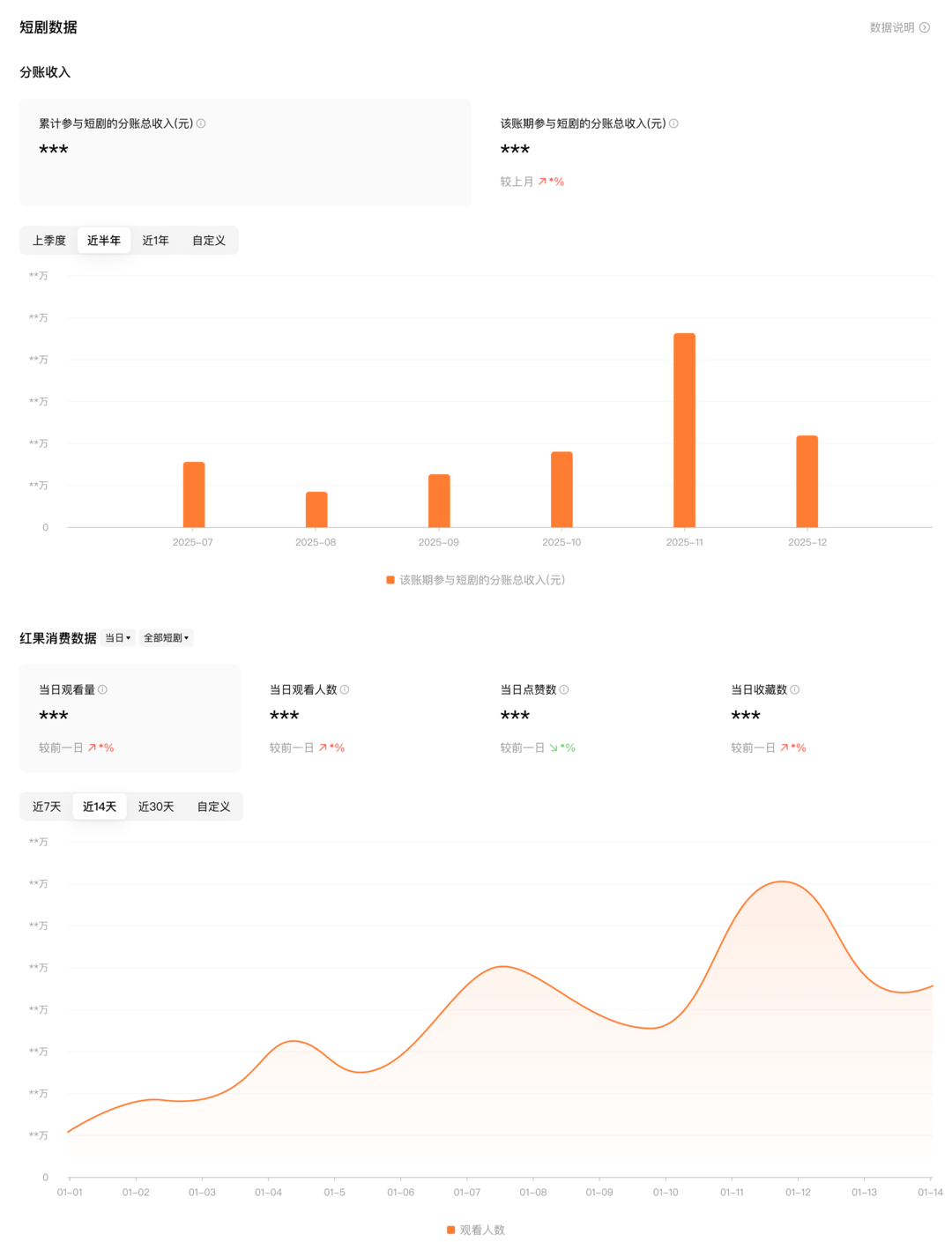Open the 当日 dropdown filter
The height and width of the screenshot is (1242, 952).
(118, 638)
